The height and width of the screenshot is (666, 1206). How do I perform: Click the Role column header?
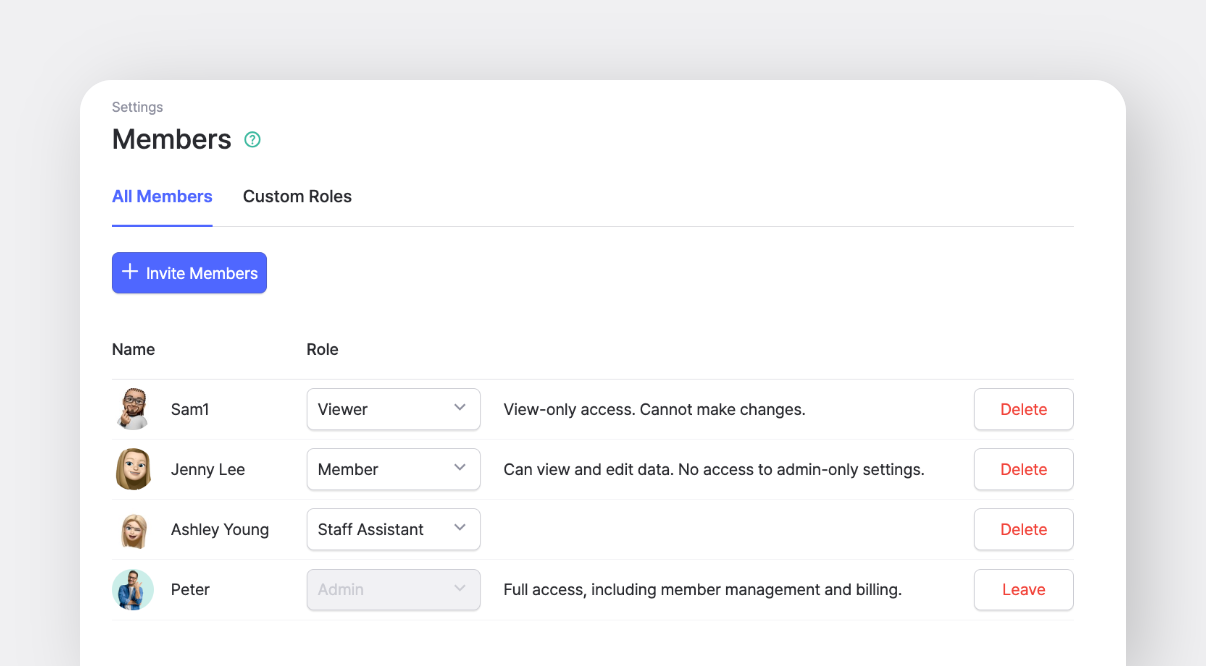[322, 349]
